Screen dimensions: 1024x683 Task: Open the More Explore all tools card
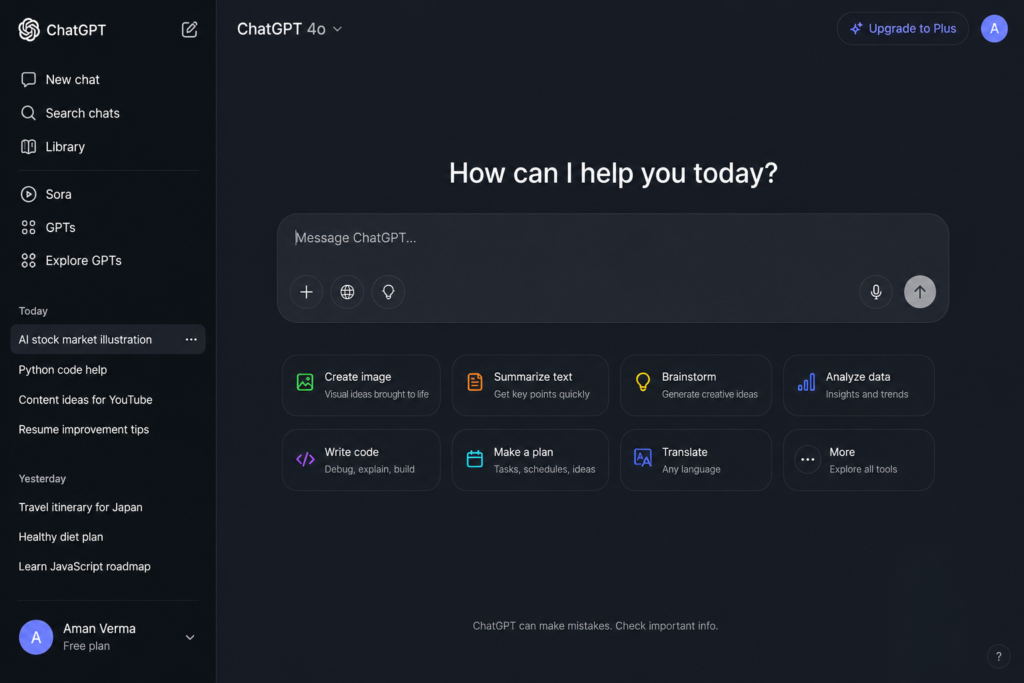click(x=859, y=460)
